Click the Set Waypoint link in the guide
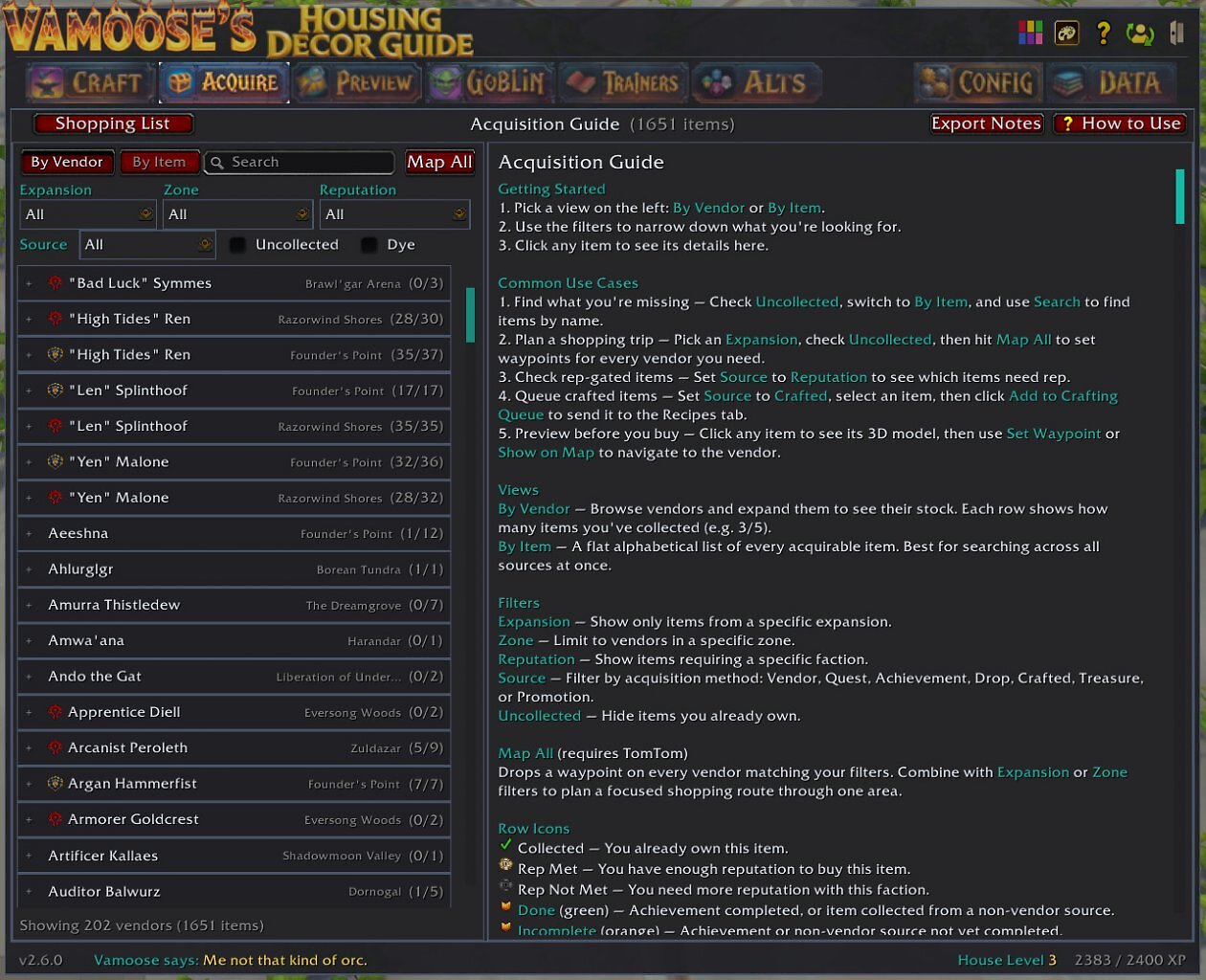The image size is (1206, 980). point(1053,434)
